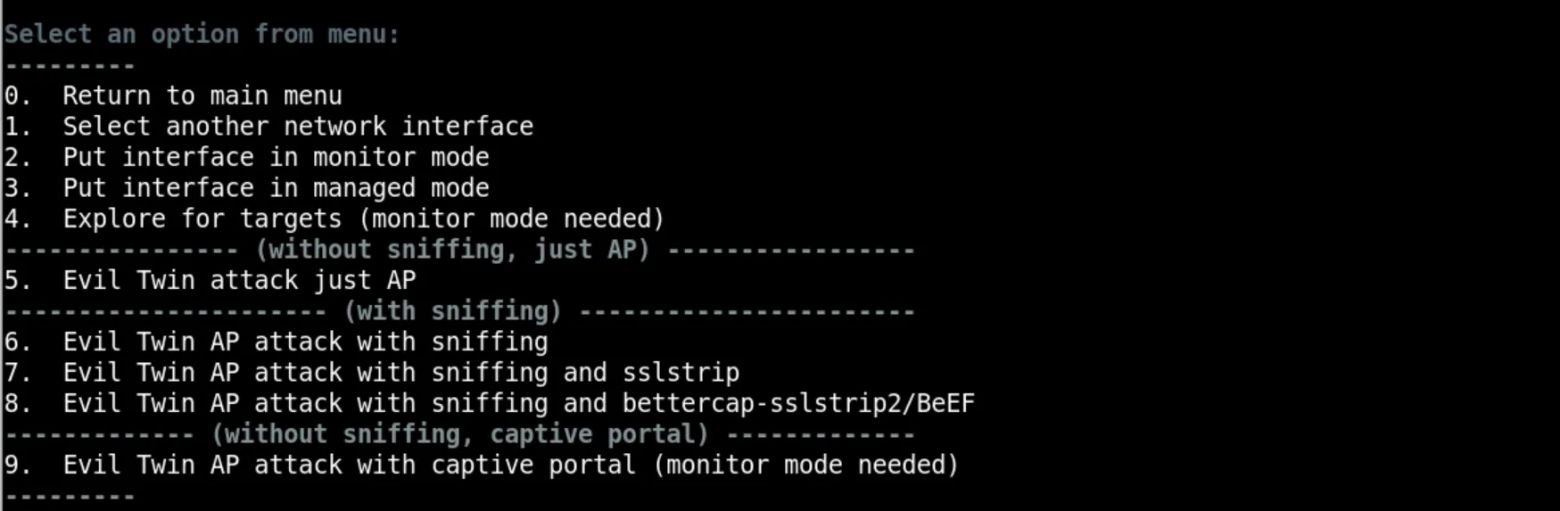Select option 5 Evil Twin attack just AP
The image size is (1560, 511).
click(238, 280)
